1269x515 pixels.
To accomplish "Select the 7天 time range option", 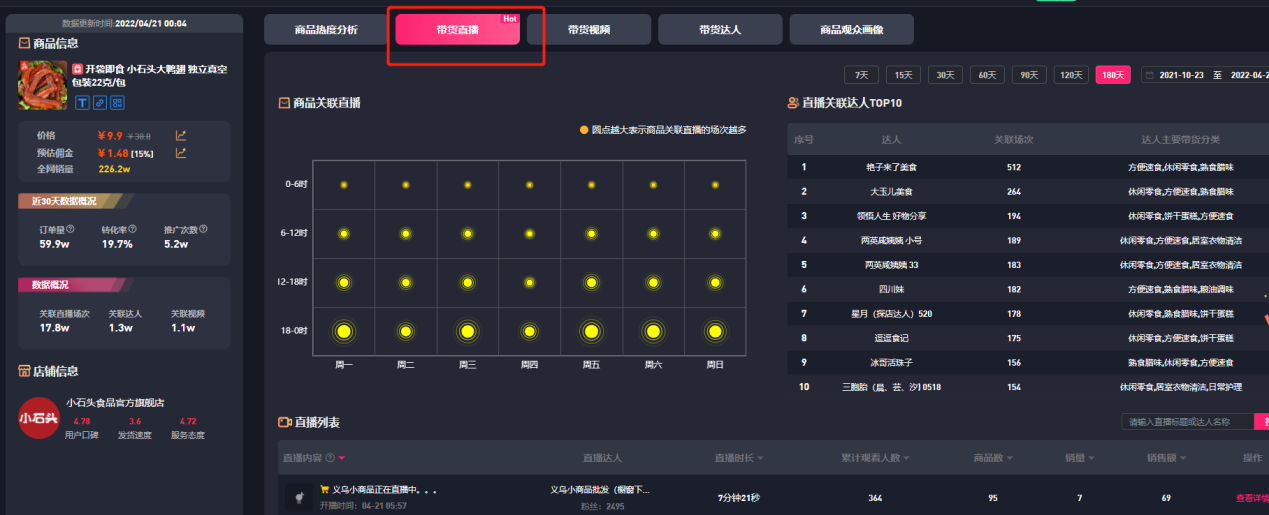I will (x=861, y=75).
